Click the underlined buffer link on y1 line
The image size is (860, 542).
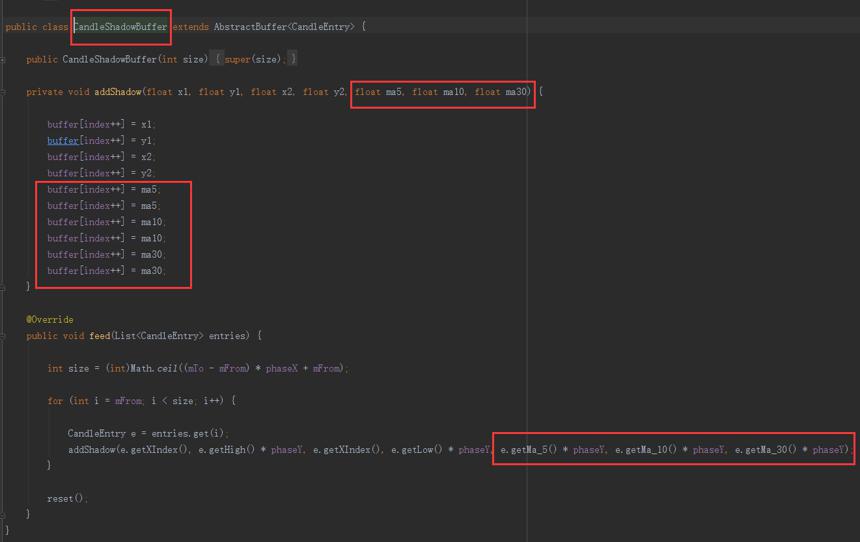click(x=63, y=141)
